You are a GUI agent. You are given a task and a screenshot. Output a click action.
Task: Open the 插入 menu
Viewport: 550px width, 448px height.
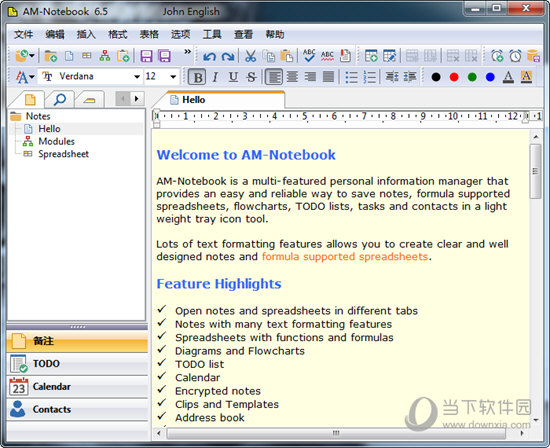86,34
